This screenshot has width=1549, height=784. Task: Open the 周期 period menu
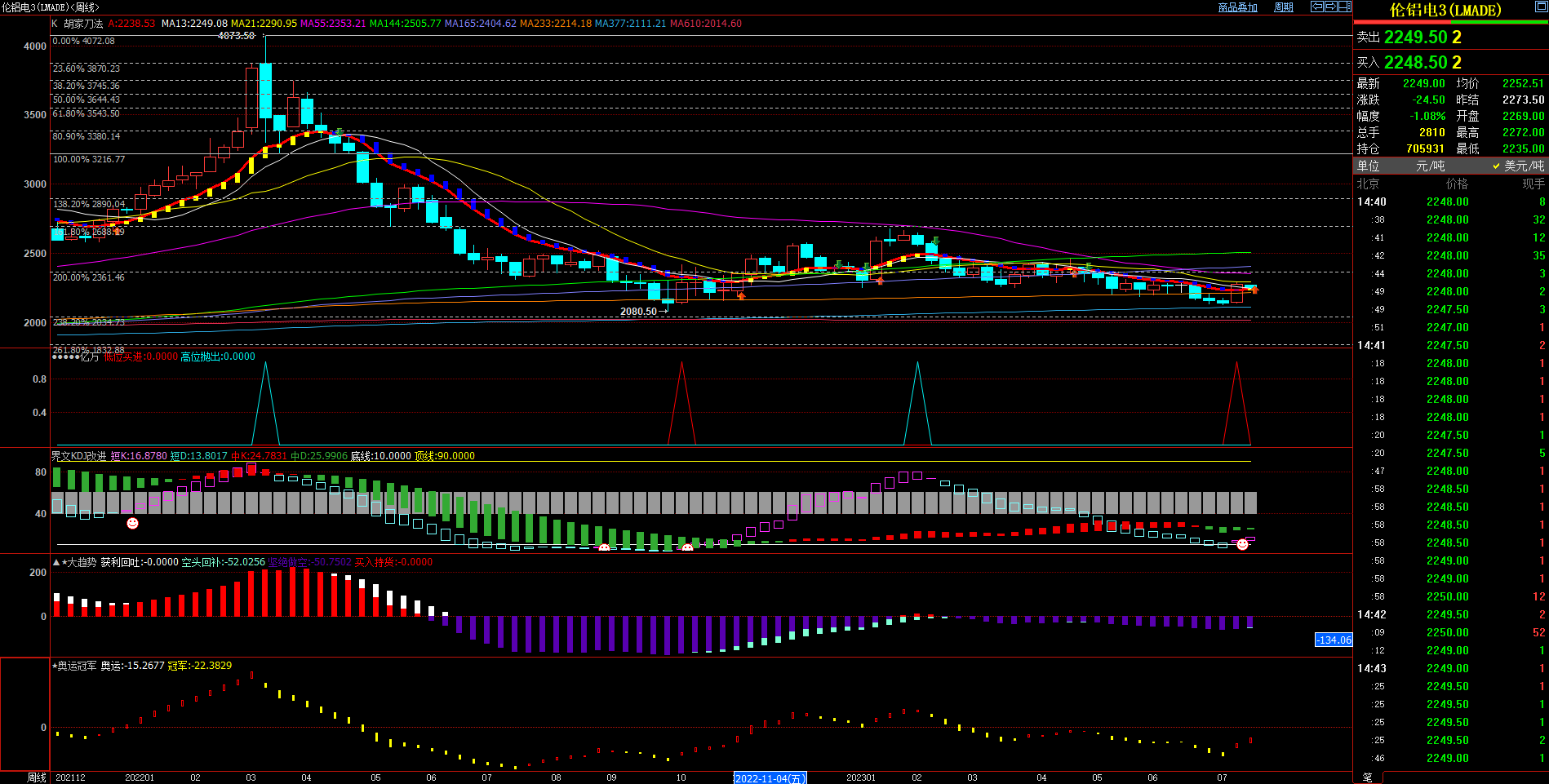(1284, 7)
